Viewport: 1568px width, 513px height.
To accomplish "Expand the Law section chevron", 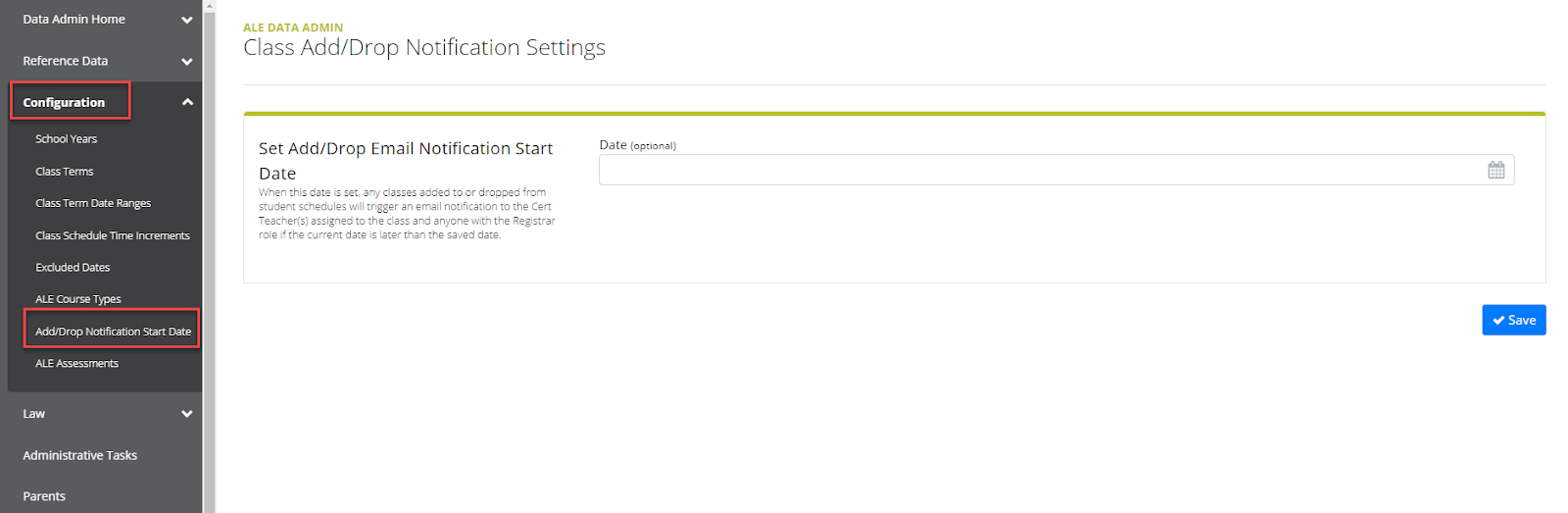I will [x=187, y=414].
